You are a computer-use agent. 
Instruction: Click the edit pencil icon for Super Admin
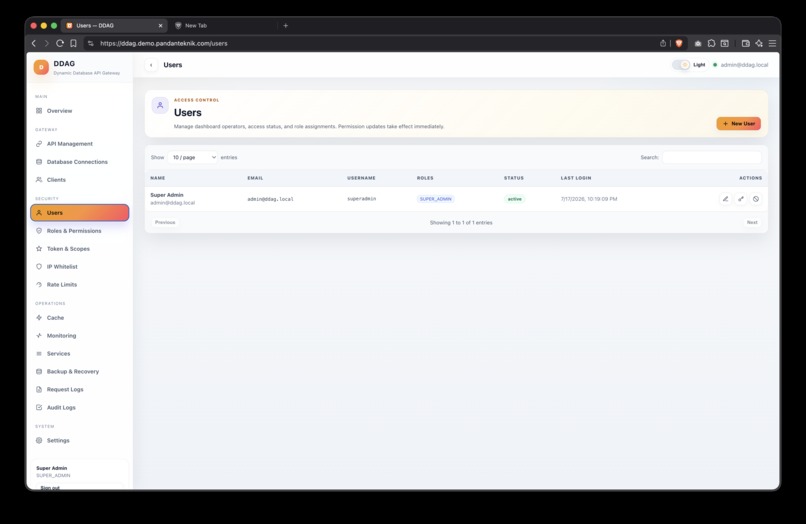point(725,199)
